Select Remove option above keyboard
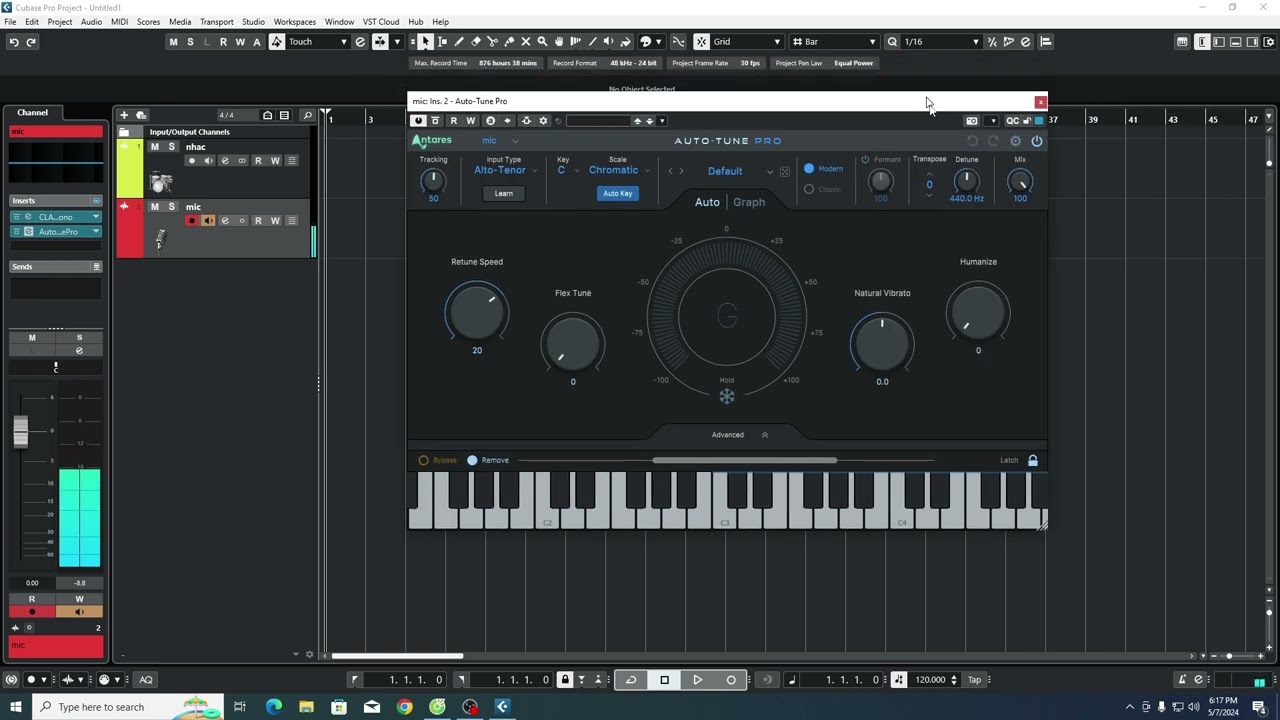 [472, 460]
